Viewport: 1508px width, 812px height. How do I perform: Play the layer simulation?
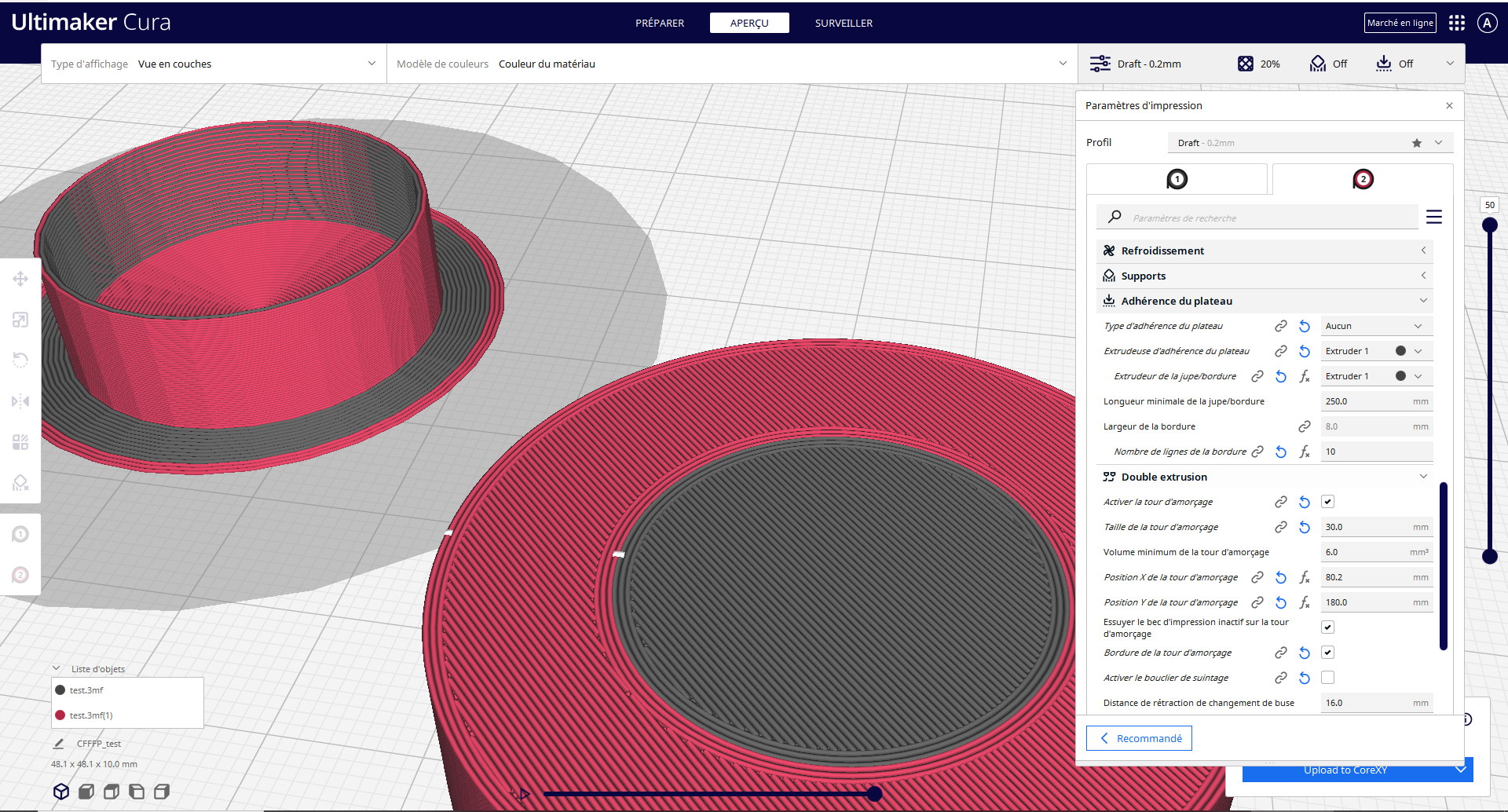click(x=524, y=794)
